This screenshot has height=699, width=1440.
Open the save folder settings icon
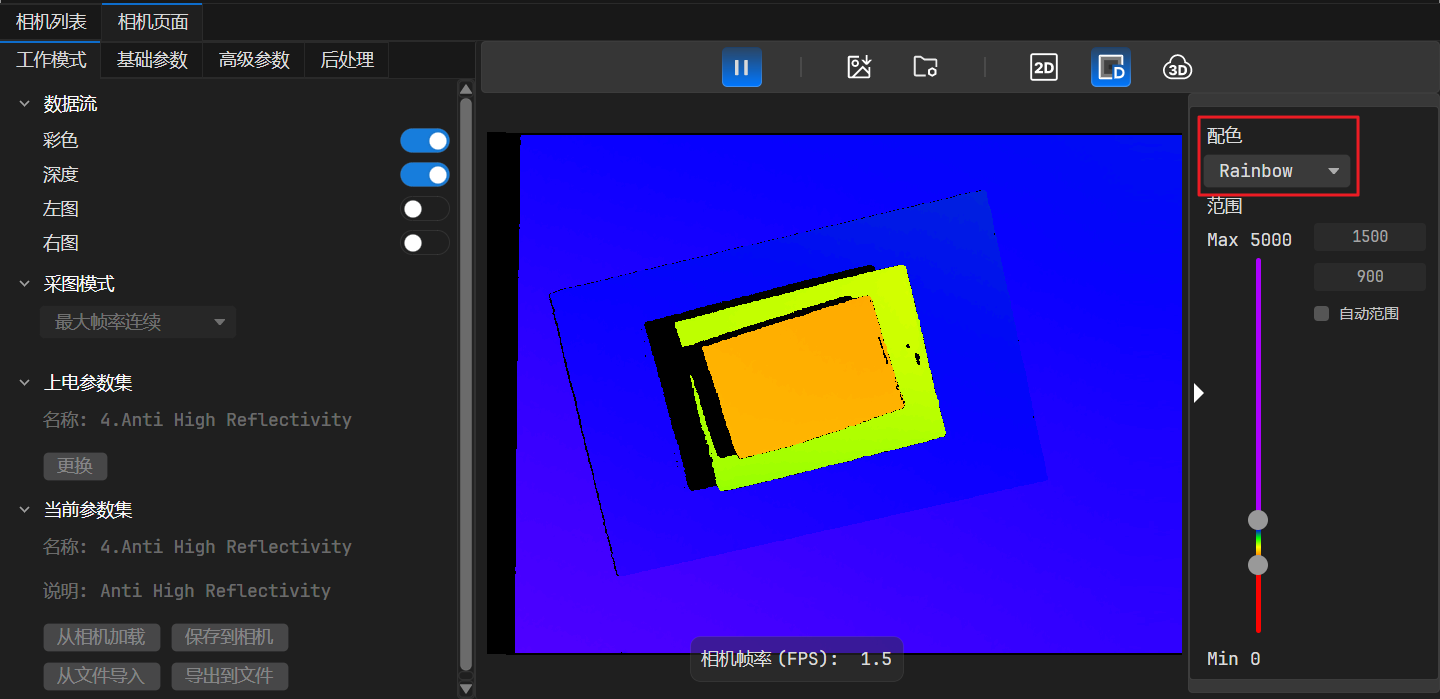coord(925,68)
